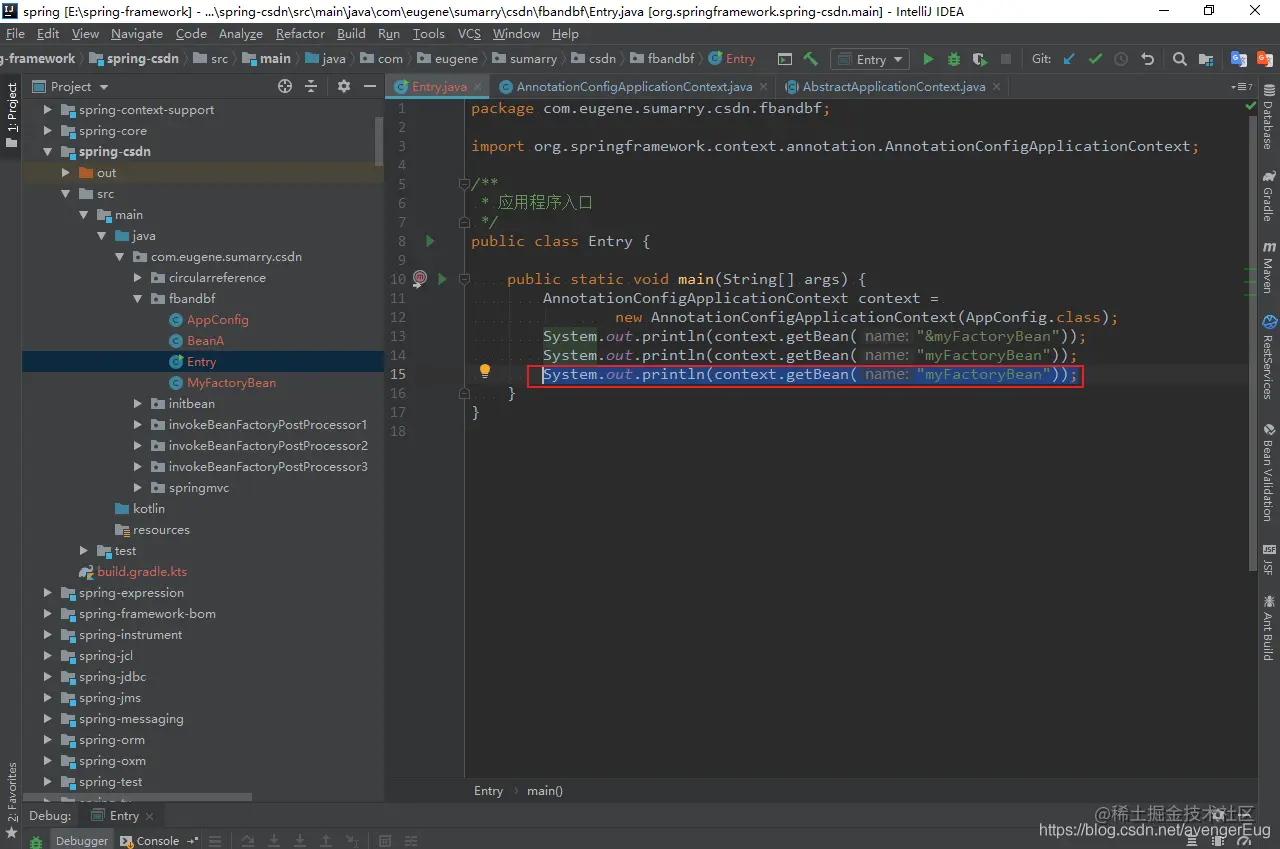The height and width of the screenshot is (849, 1280).
Task: Run the Entry configuration with green play button
Action: (928, 59)
